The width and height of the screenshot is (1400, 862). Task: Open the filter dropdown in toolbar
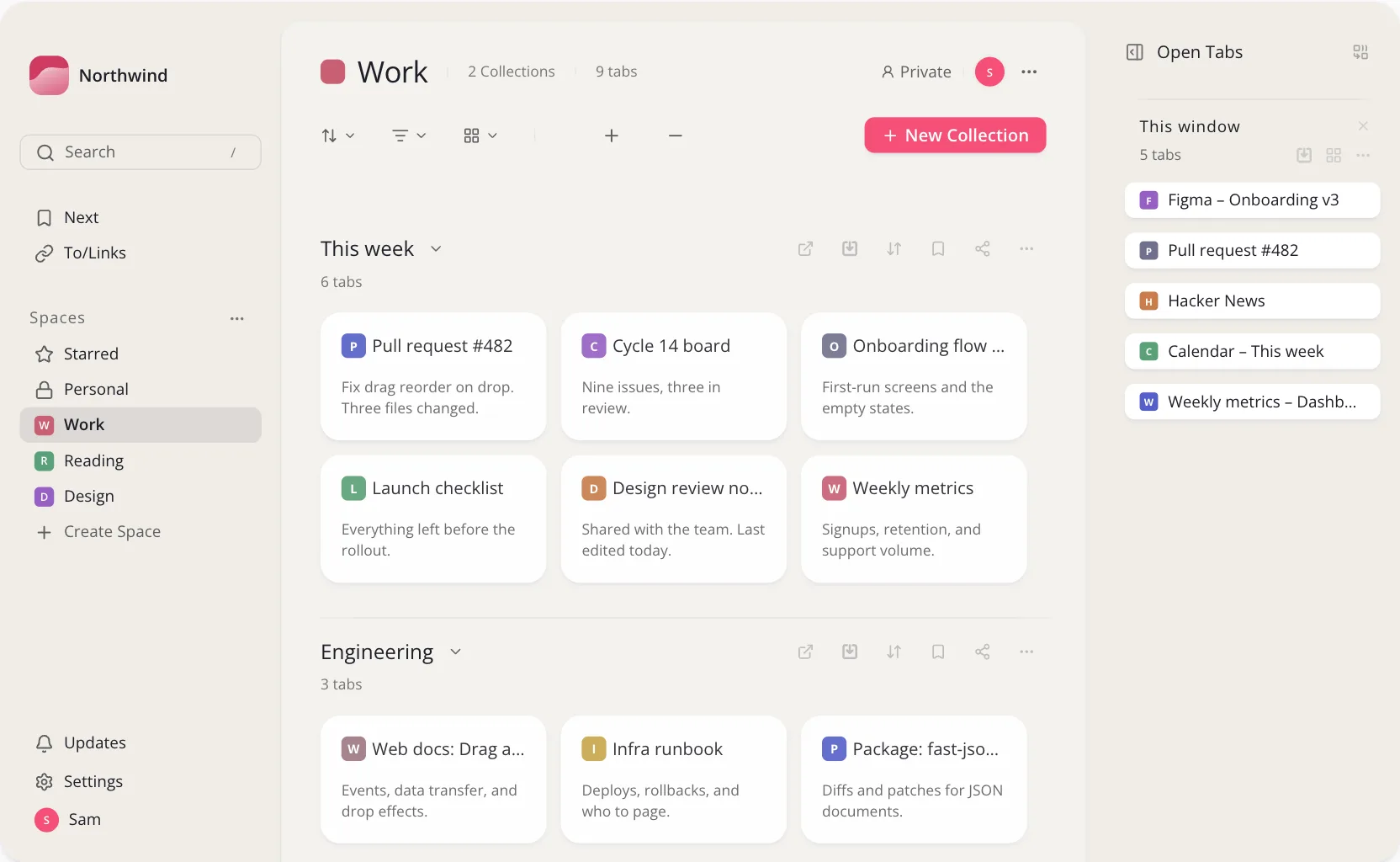(x=410, y=136)
